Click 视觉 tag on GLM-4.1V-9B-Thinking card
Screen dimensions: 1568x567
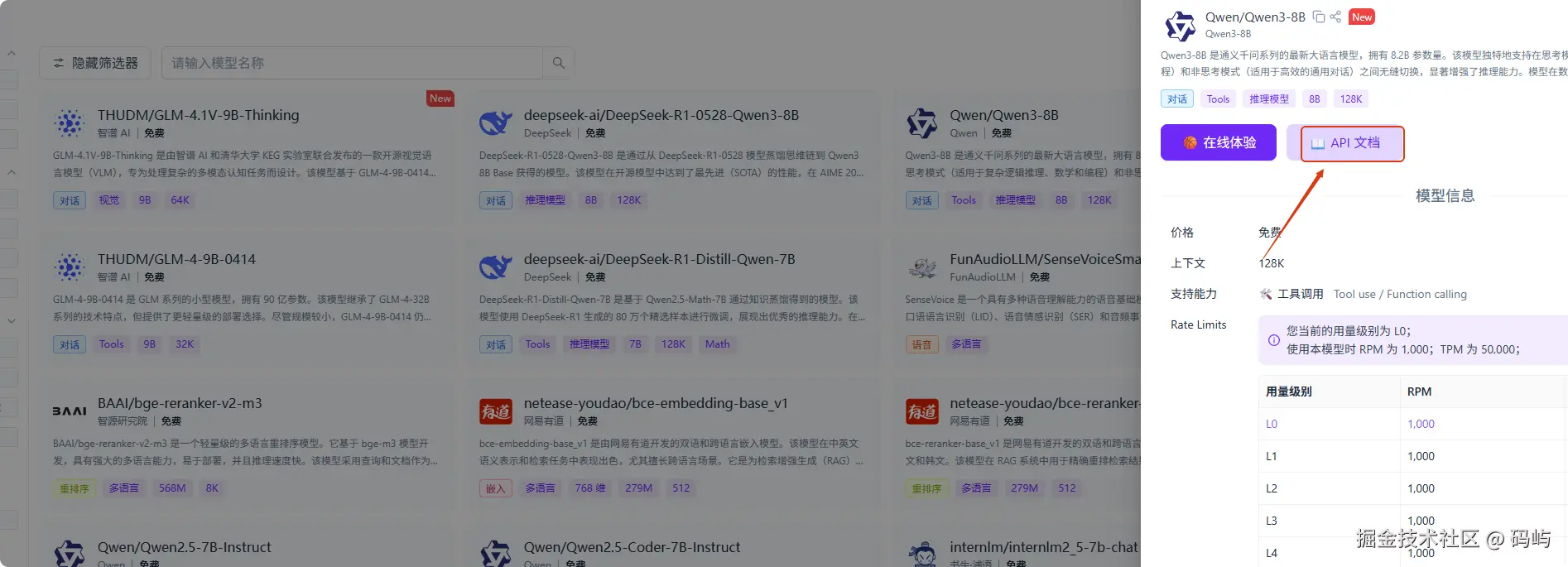pos(109,200)
